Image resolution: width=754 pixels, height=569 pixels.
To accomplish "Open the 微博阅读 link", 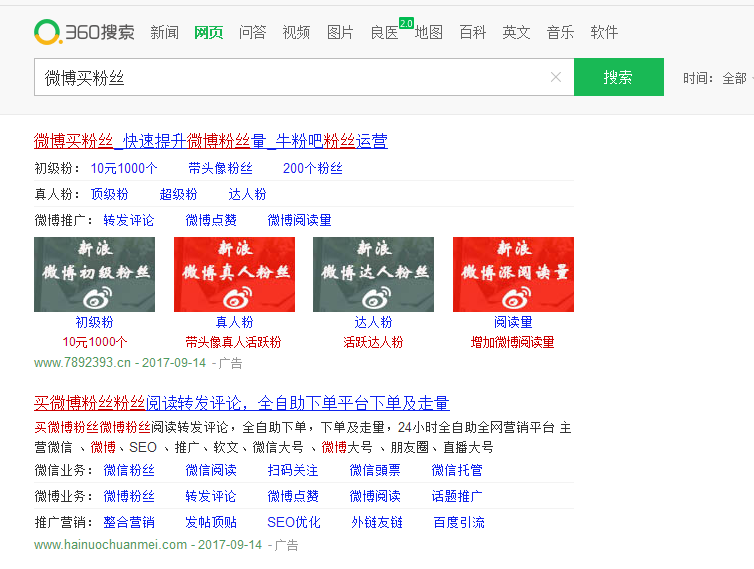I will tap(375, 496).
